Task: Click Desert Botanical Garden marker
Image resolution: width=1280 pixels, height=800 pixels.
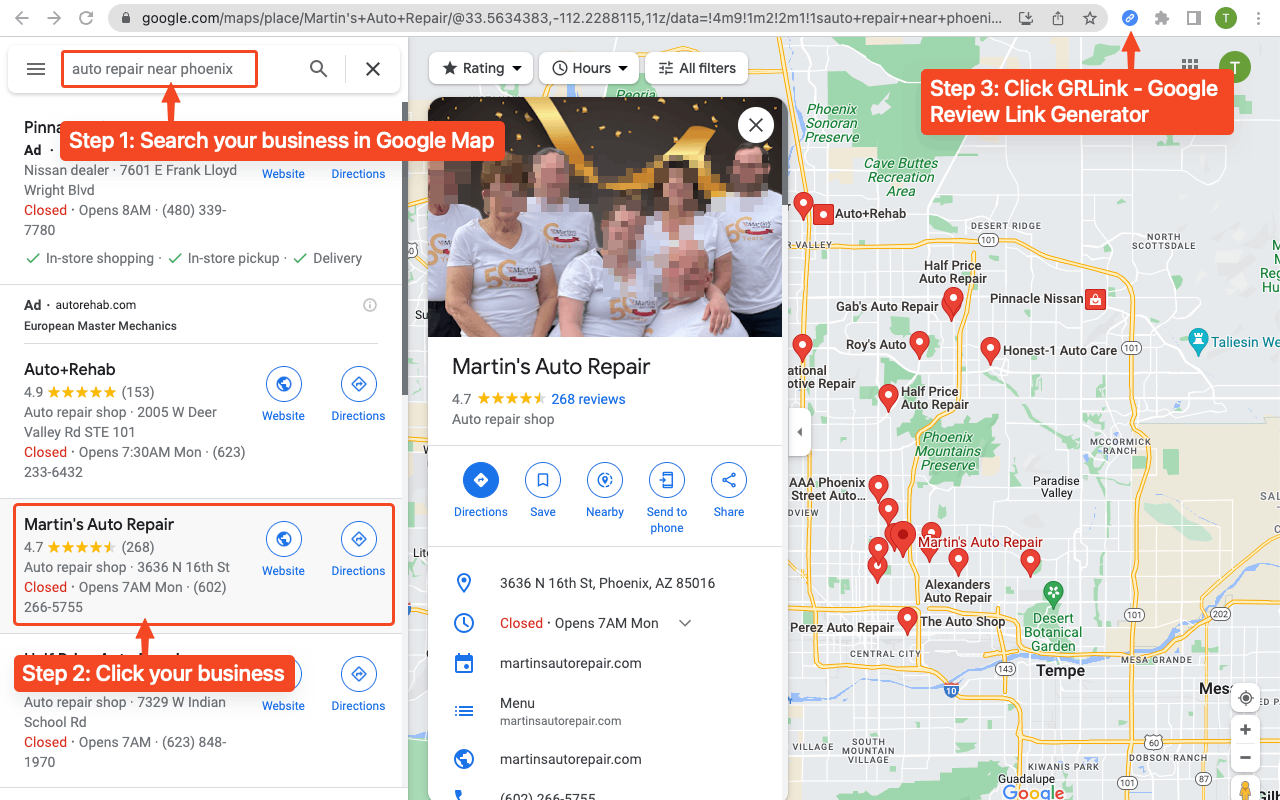Action: coord(1053,593)
